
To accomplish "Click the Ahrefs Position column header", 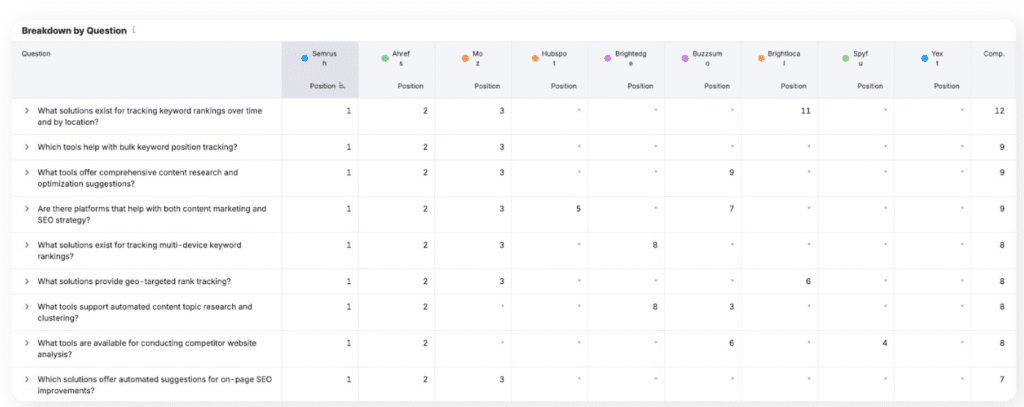I will tap(410, 86).
